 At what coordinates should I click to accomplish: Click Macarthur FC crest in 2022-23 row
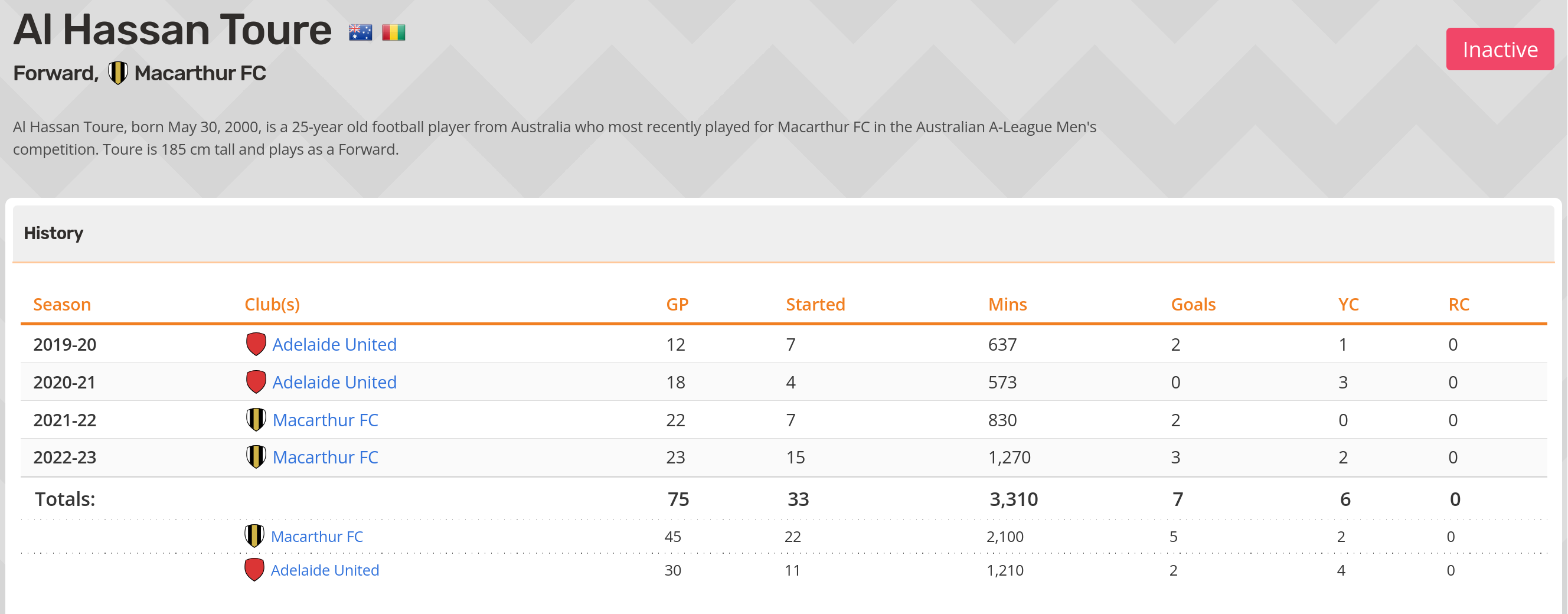point(256,457)
